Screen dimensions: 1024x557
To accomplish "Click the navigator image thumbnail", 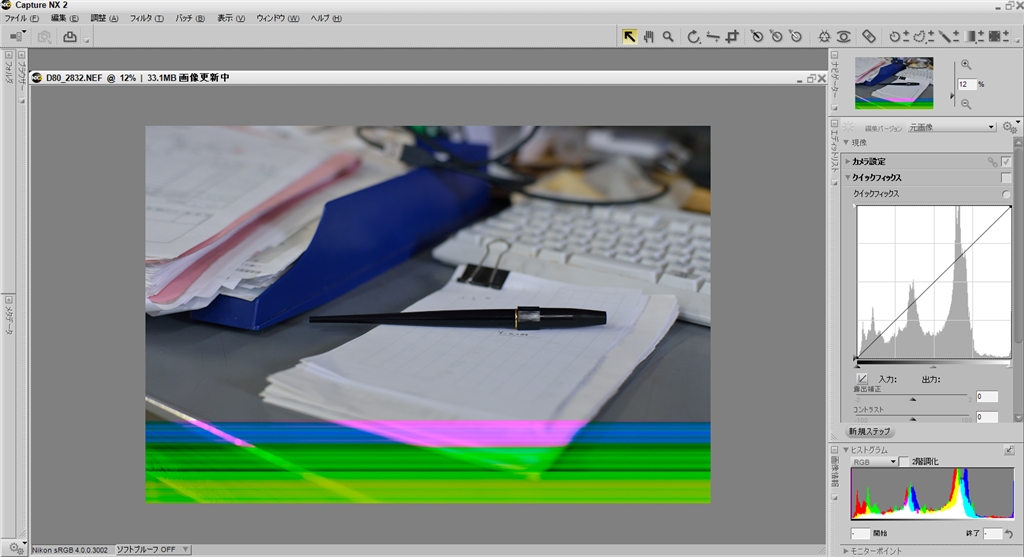I will (x=894, y=83).
